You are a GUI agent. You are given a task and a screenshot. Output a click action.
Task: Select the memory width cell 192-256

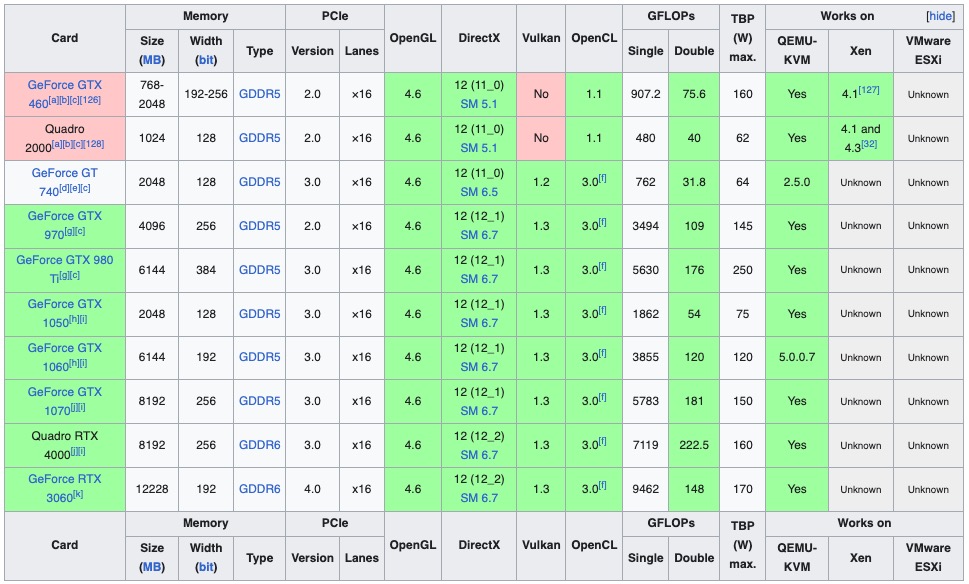(x=206, y=95)
